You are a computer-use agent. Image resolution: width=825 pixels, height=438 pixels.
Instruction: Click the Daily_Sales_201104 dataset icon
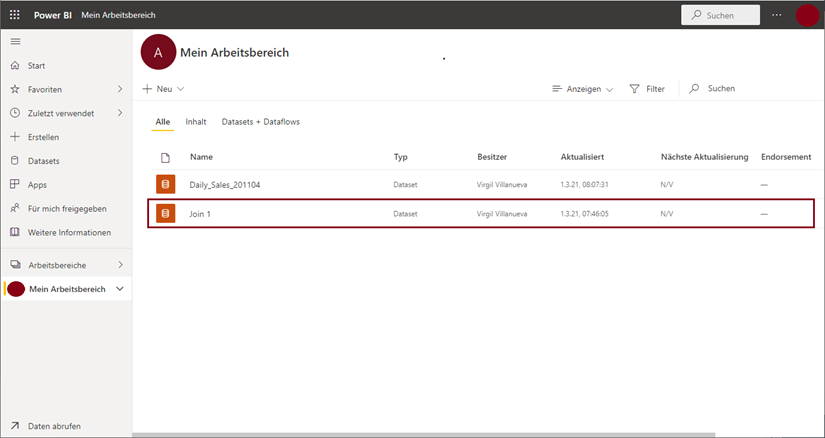point(165,185)
